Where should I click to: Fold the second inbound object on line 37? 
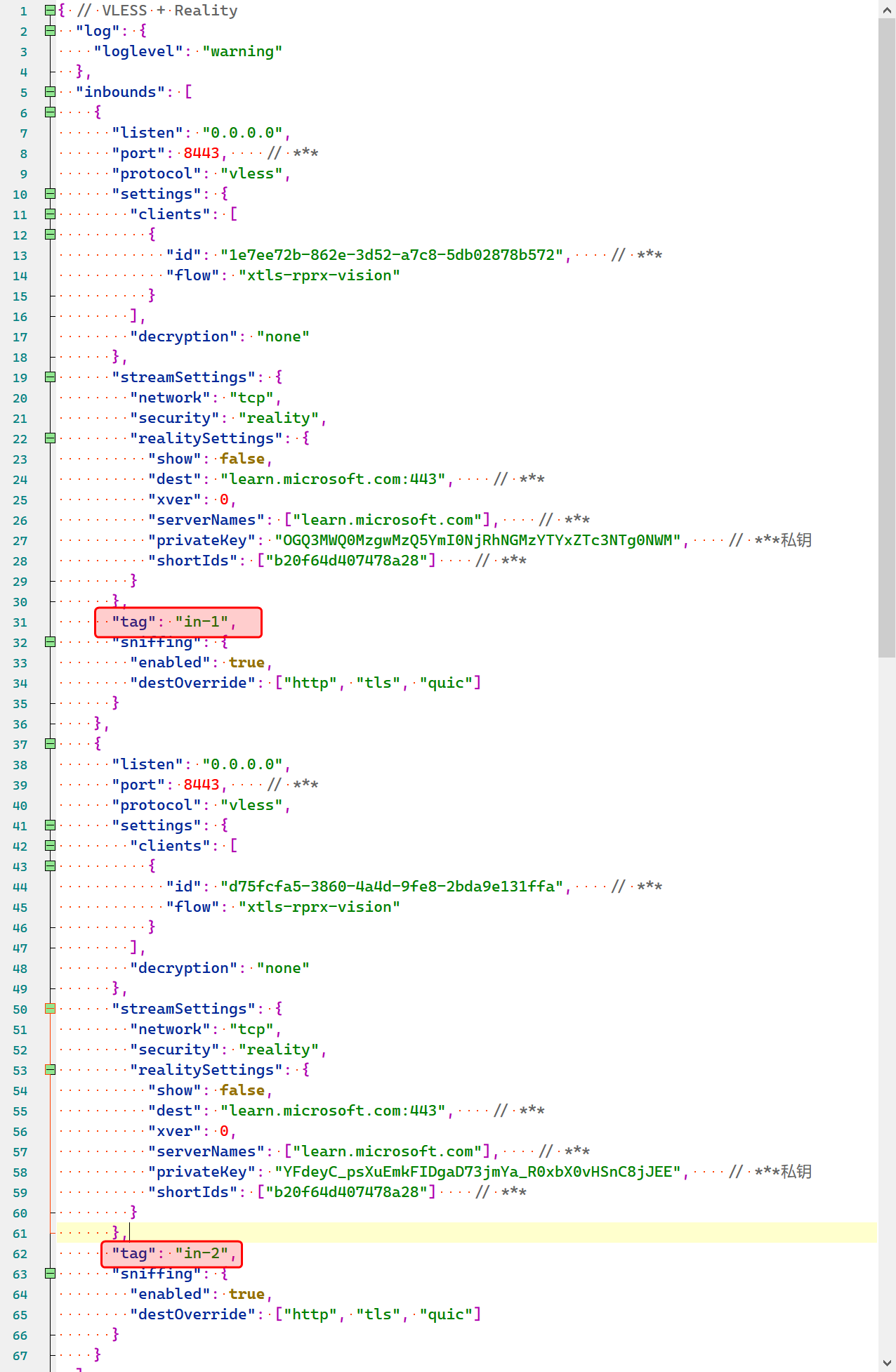point(50,744)
